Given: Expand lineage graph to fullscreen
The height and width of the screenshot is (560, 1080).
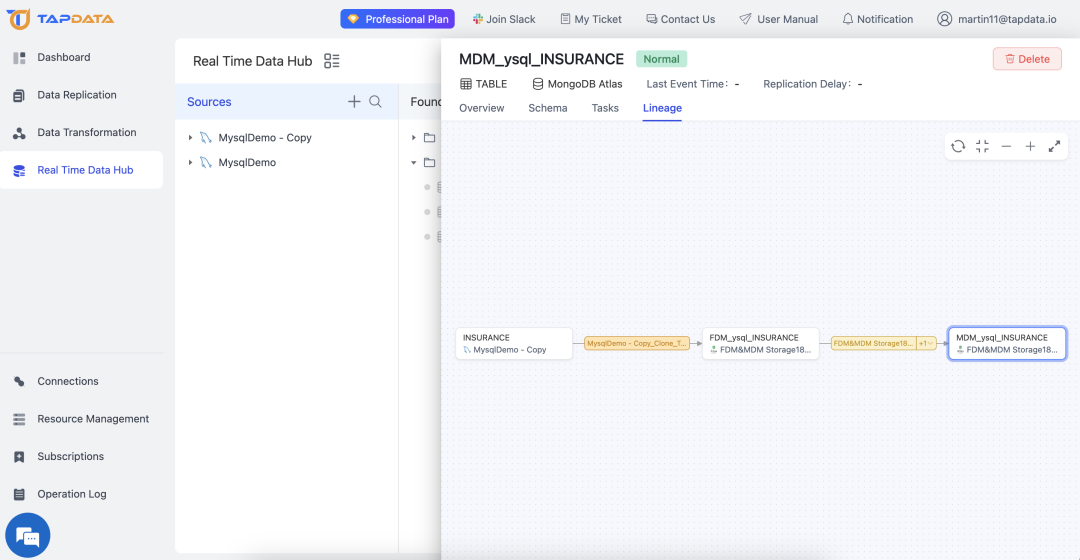Looking at the screenshot, I should tap(1054, 146).
